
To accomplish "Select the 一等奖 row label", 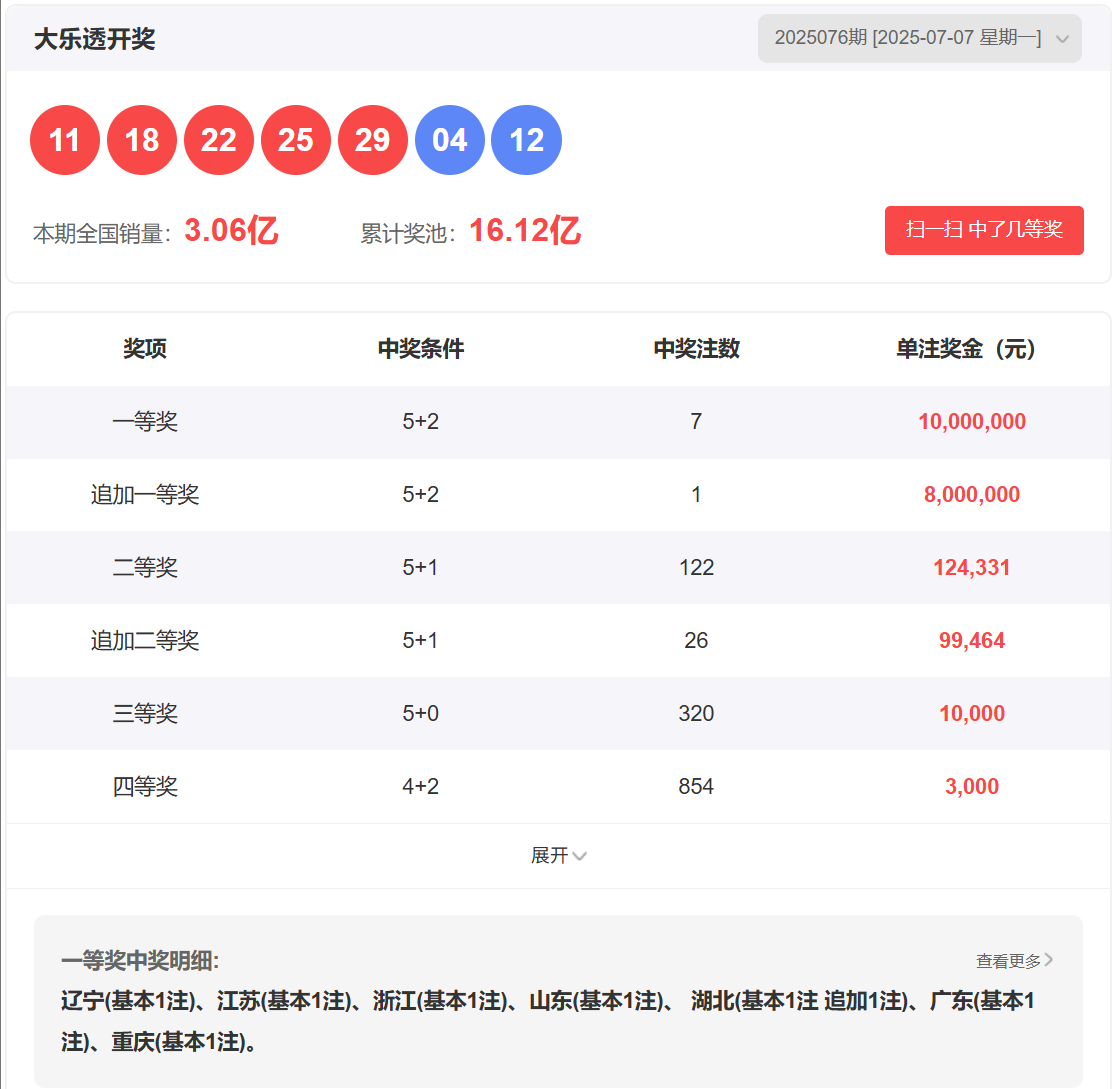I will click(145, 421).
